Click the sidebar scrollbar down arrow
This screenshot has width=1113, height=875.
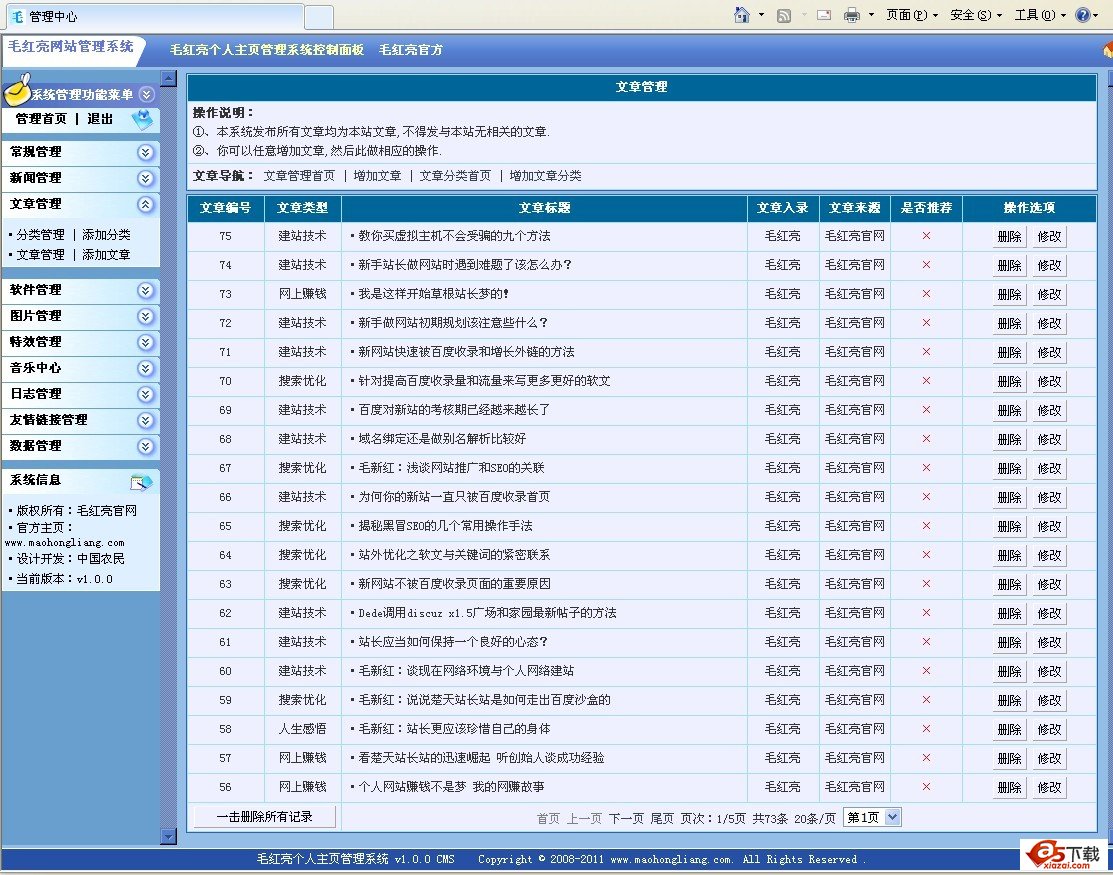(168, 836)
